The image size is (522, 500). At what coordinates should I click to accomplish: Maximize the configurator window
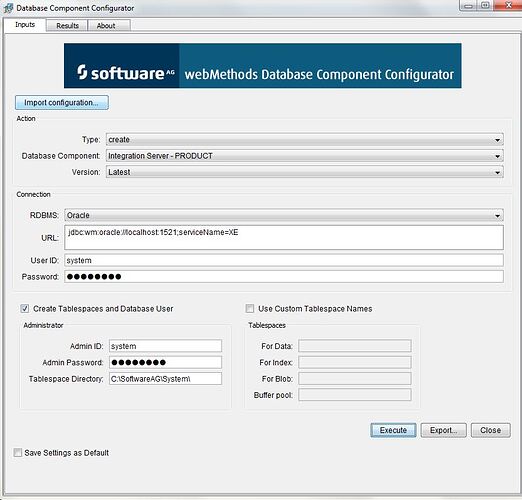[486, 6]
